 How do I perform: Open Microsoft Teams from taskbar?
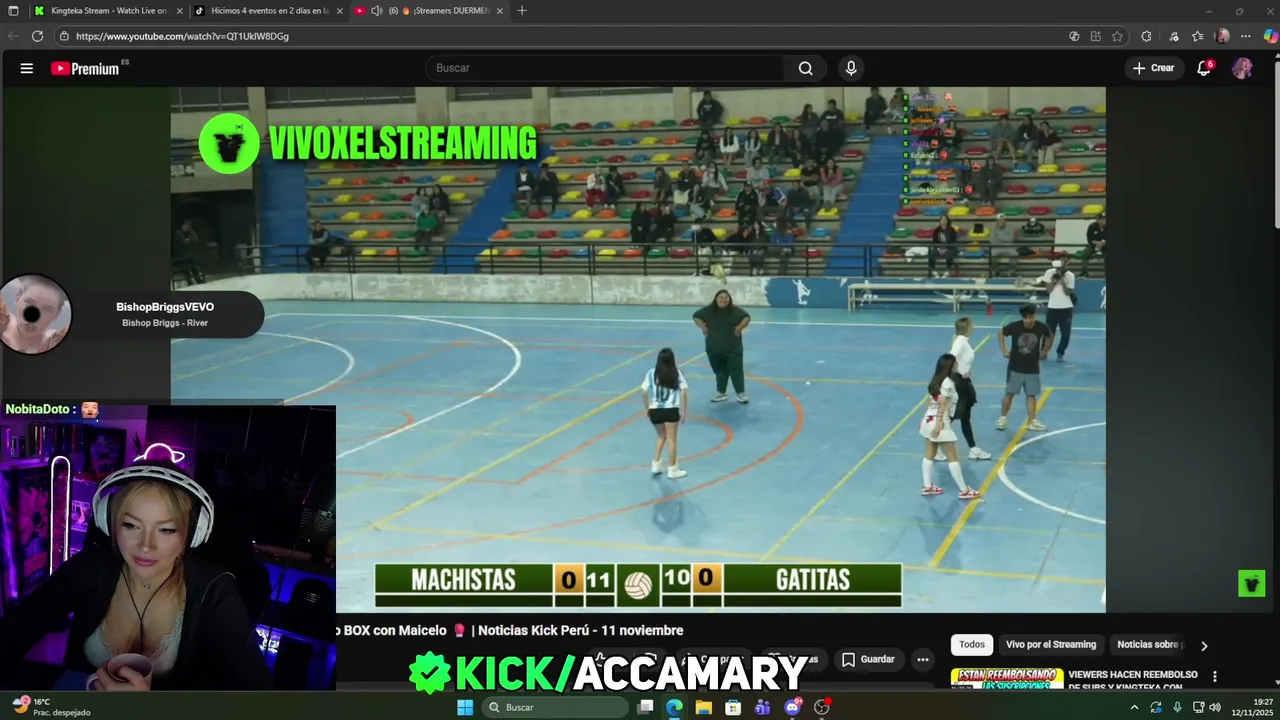tap(763, 707)
